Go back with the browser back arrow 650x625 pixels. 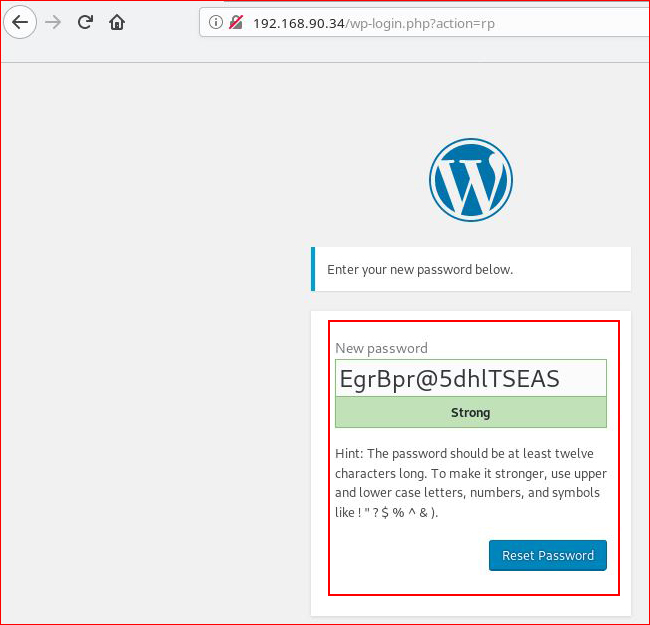point(19,22)
